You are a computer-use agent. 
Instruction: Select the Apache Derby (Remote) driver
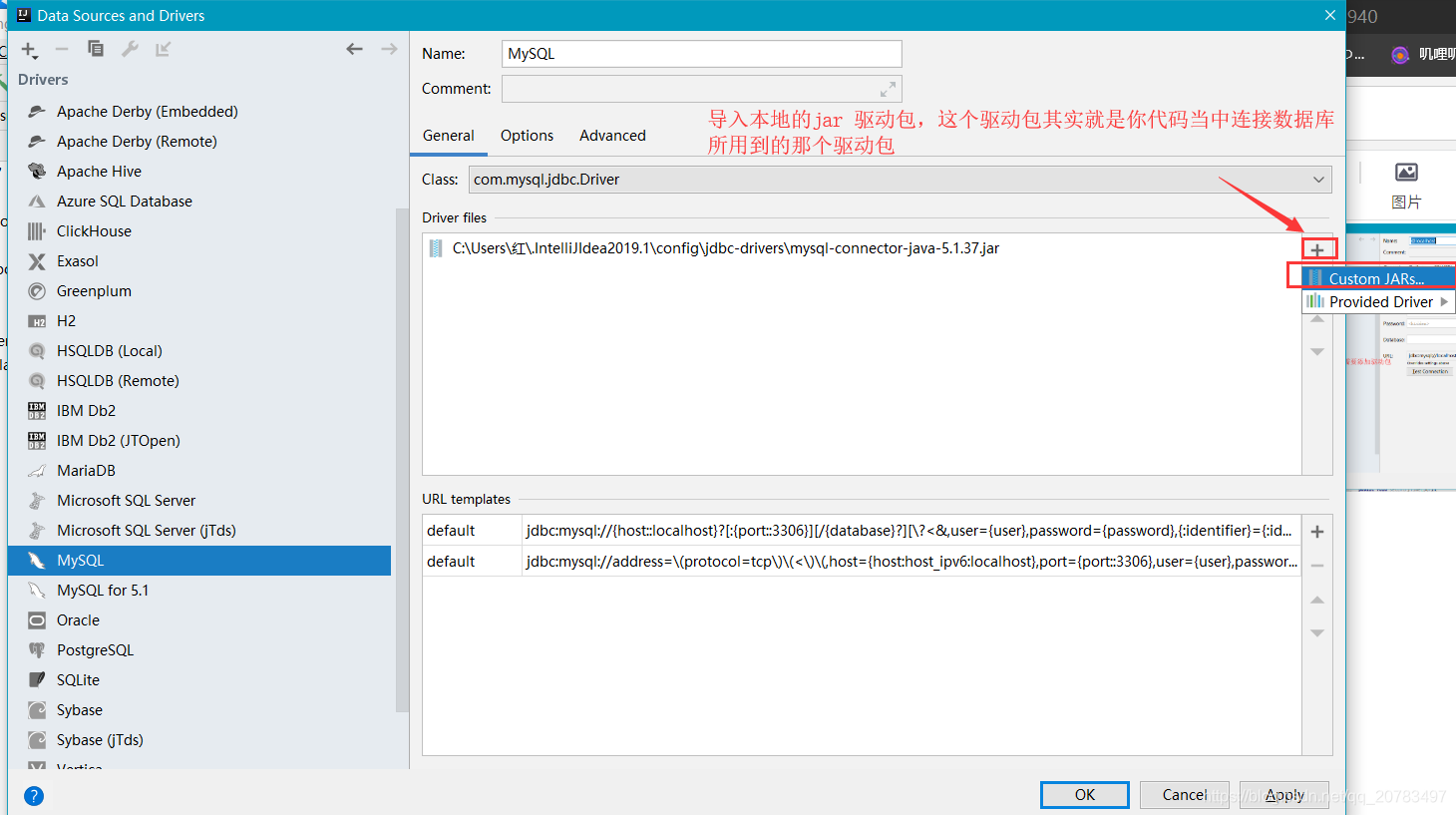[199, 142]
